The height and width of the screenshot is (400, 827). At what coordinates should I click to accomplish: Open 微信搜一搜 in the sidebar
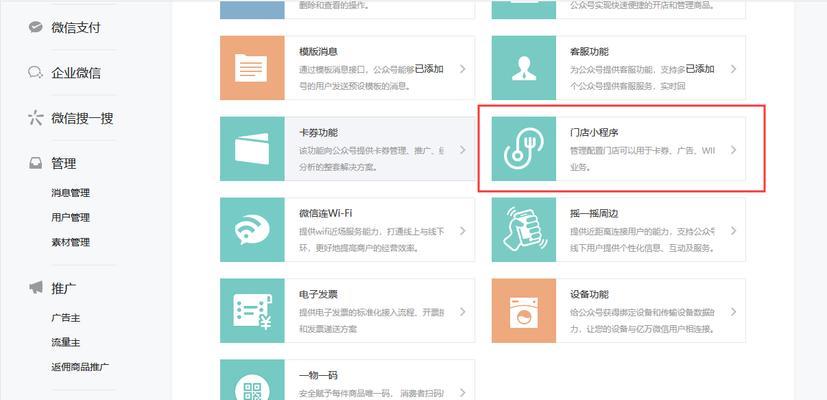[x=82, y=118]
